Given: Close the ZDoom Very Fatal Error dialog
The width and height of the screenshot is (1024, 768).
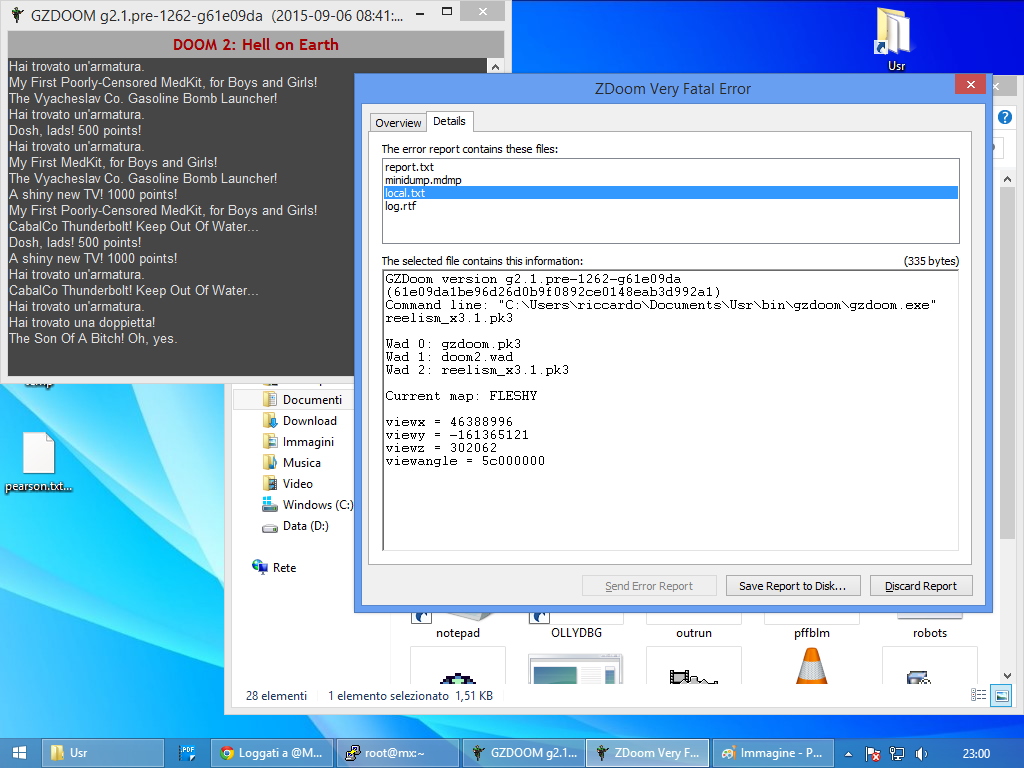Looking at the screenshot, I should click(970, 85).
